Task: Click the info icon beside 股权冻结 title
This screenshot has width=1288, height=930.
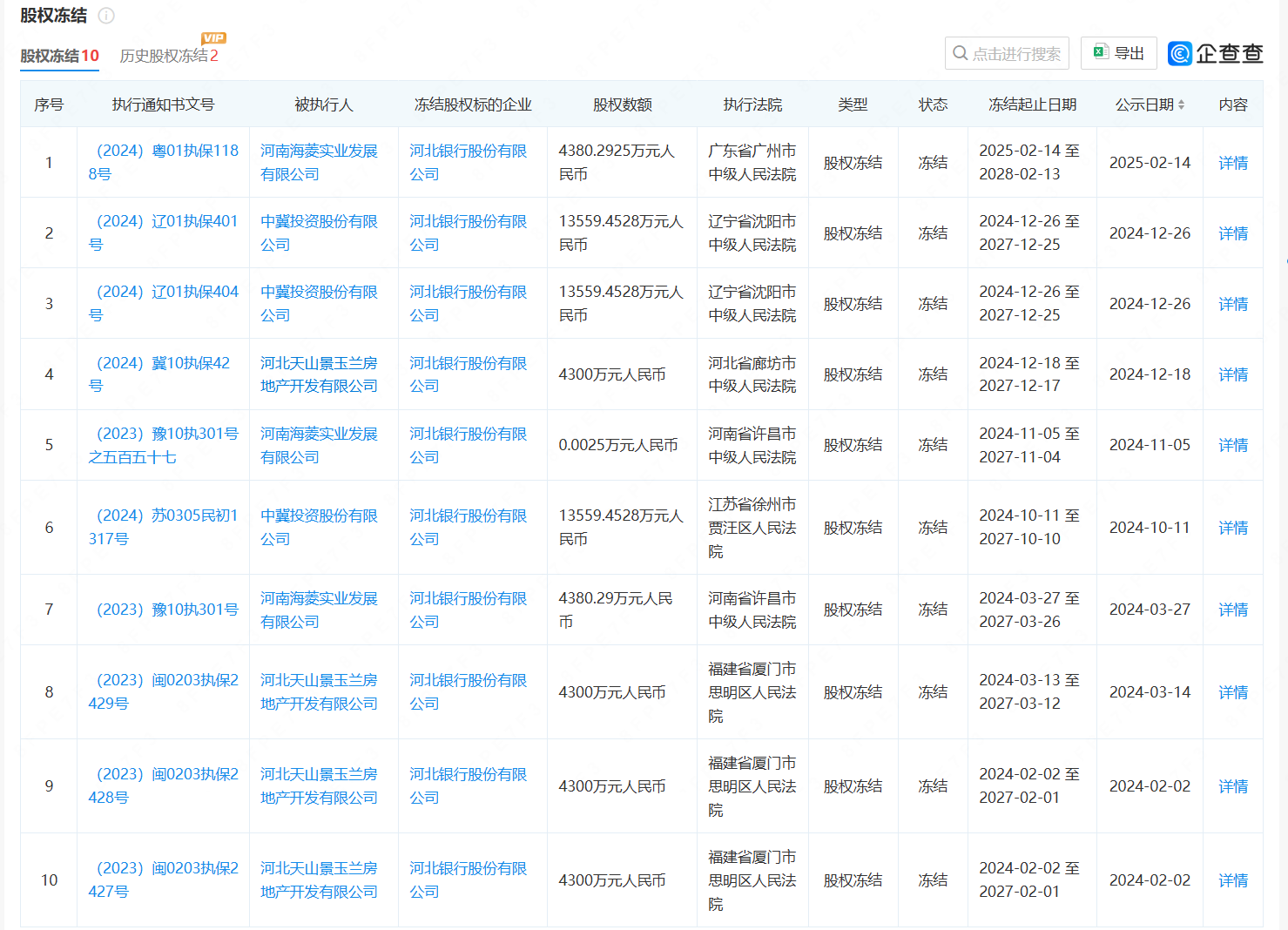Action: click(106, 16)
